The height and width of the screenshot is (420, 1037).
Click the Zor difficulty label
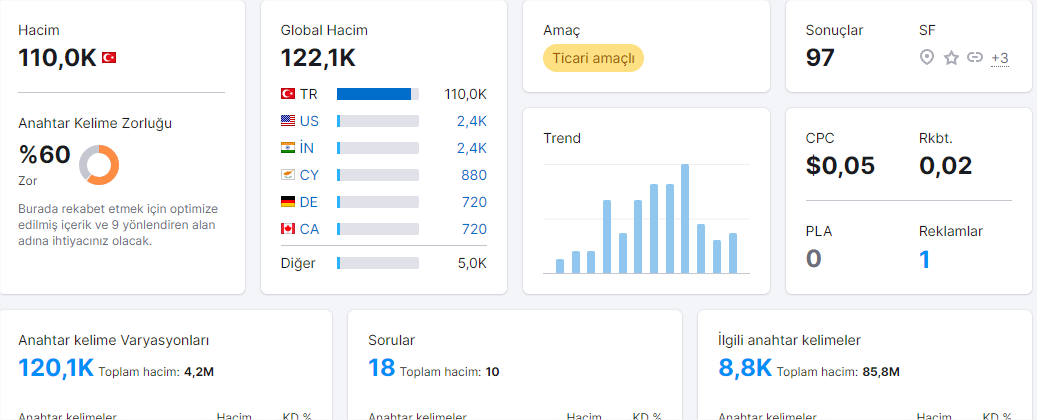[27, 180]
